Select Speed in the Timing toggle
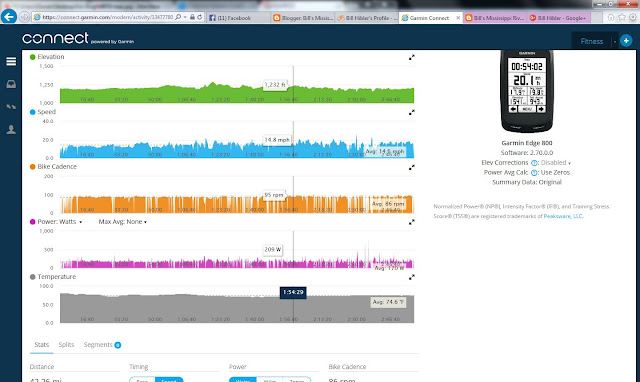Screen dimensions: 640x382 click(x=169, y=380)
